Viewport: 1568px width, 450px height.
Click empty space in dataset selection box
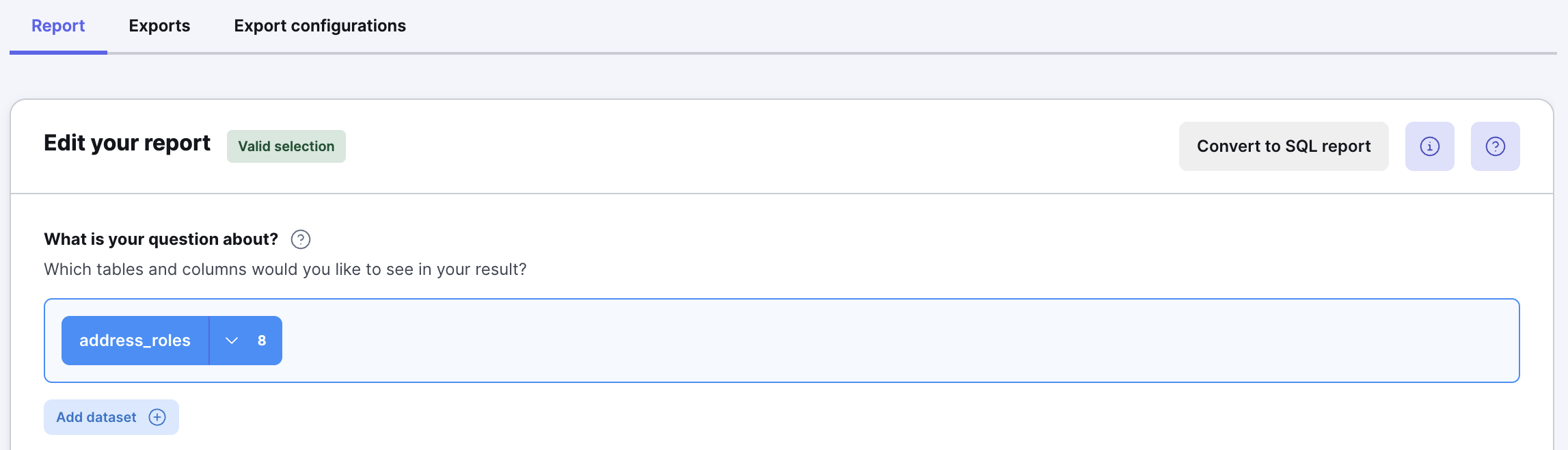click(889, 341)
